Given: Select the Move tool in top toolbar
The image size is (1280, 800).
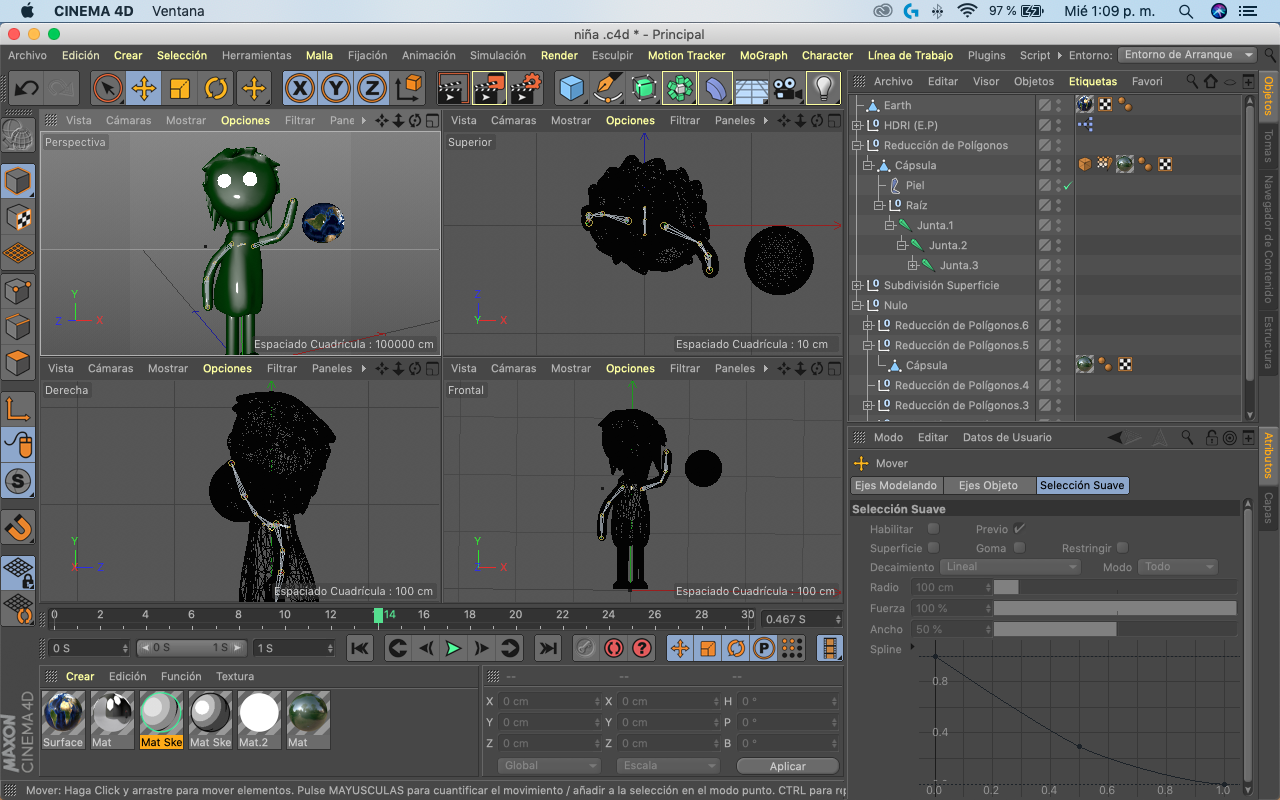Looking at the screenshot, I should click(x=144, y=88).
